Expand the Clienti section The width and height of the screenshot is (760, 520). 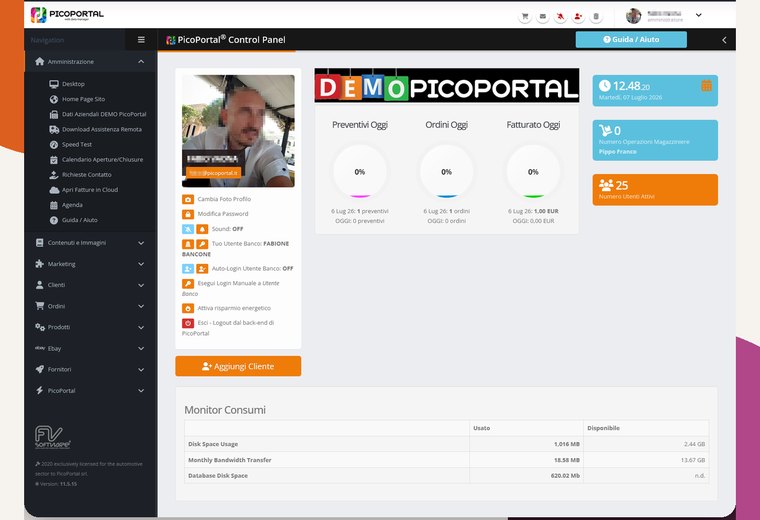pos(90,285)
